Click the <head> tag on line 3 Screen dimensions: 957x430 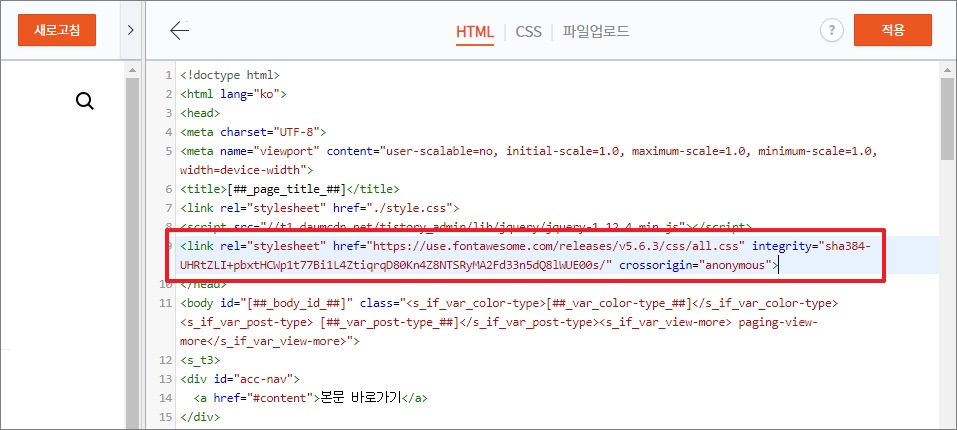(x=200, y=113)
